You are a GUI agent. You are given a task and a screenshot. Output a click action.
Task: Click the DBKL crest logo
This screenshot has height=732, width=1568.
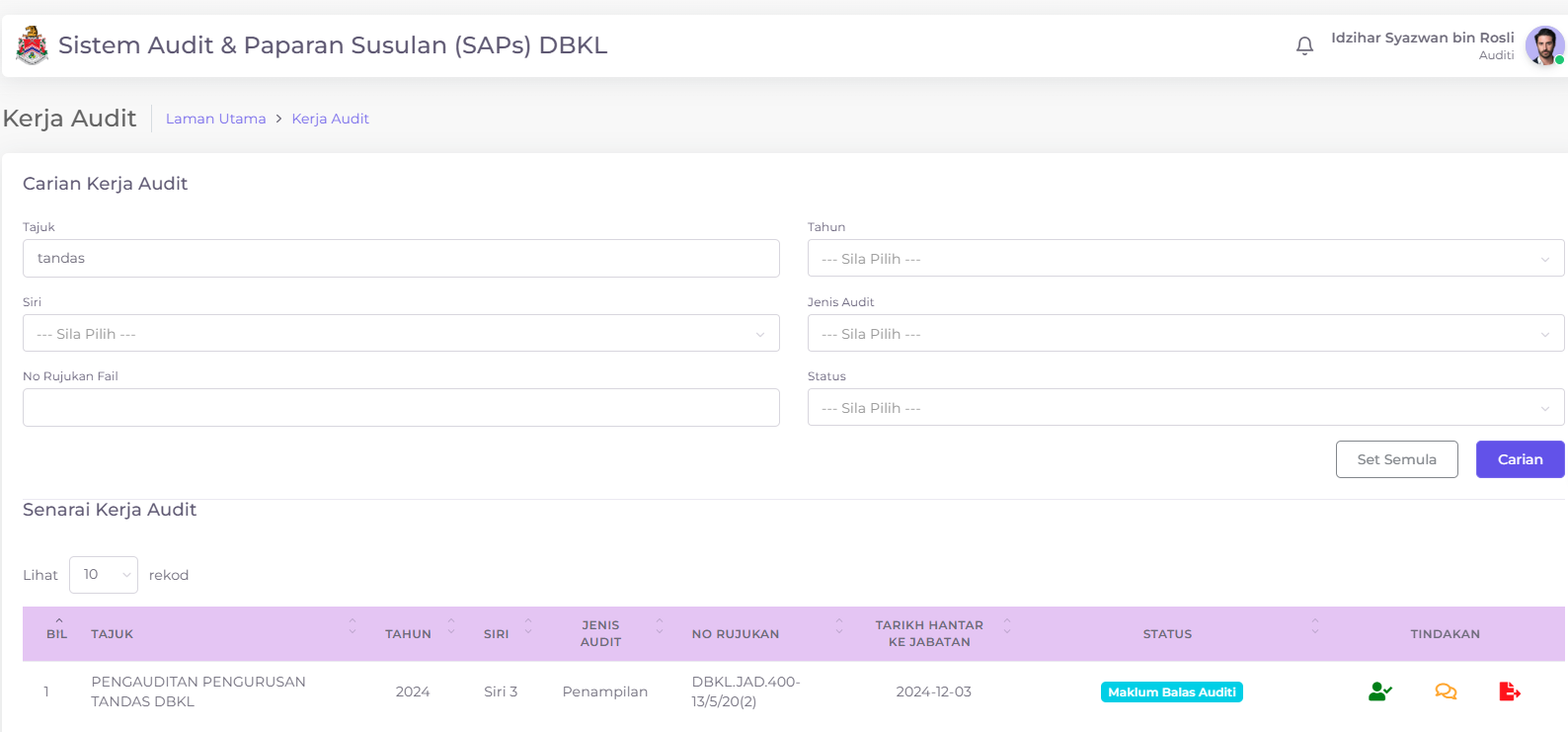click(x=32, y=45)
